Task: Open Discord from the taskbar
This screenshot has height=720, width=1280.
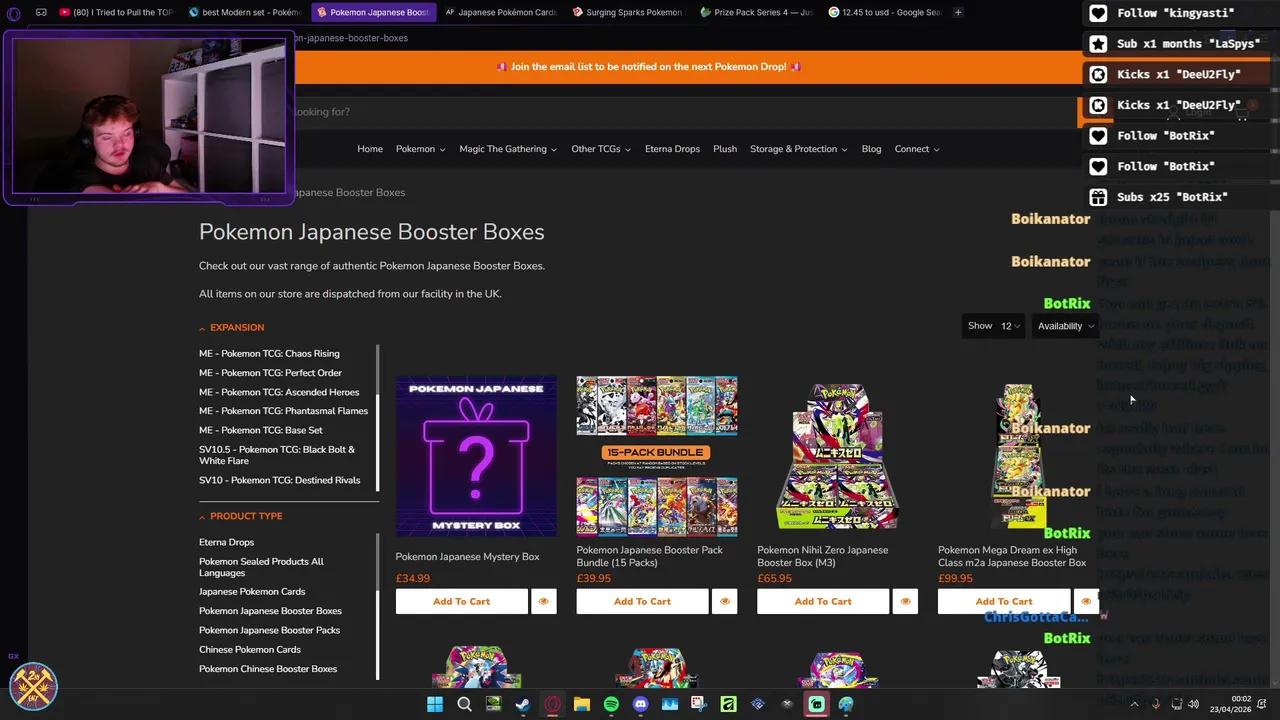Action: [641, 705]
